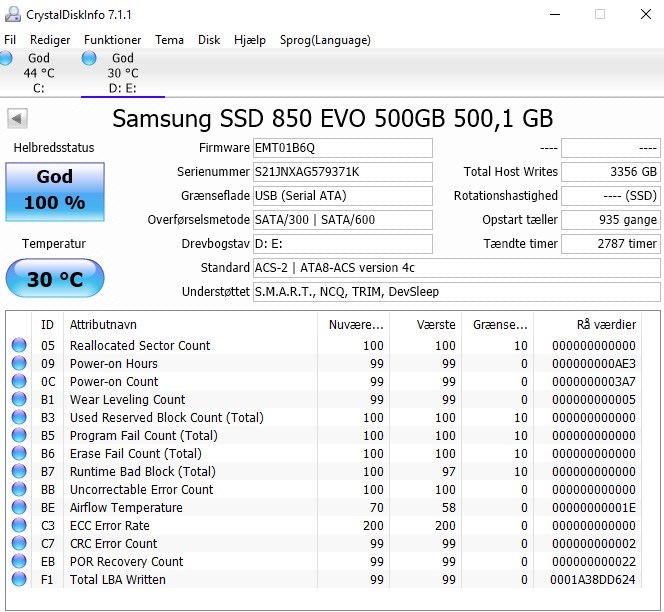Click raw value 000000000AE3
Screen dimensions: 664x612
coord(594,363)
